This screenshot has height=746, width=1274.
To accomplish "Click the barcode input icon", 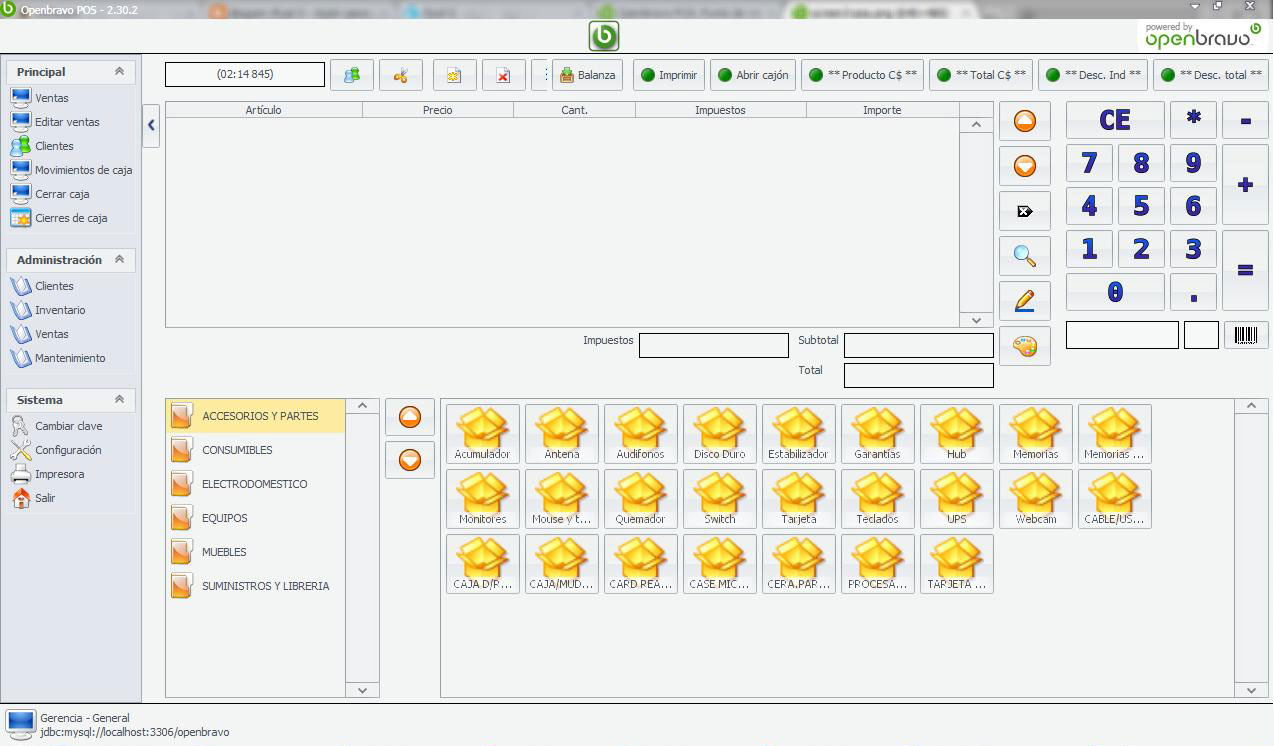I will (1247, 335).
